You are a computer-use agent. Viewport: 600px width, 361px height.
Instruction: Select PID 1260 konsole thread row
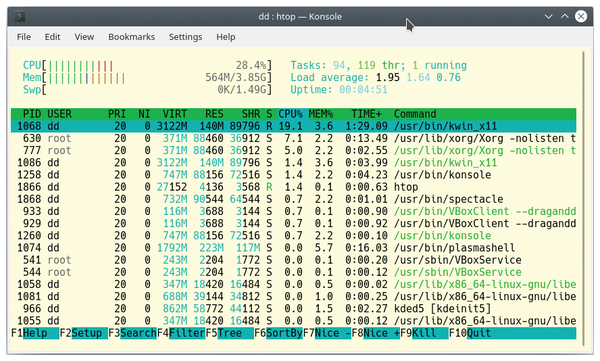(x=293, y=236)
